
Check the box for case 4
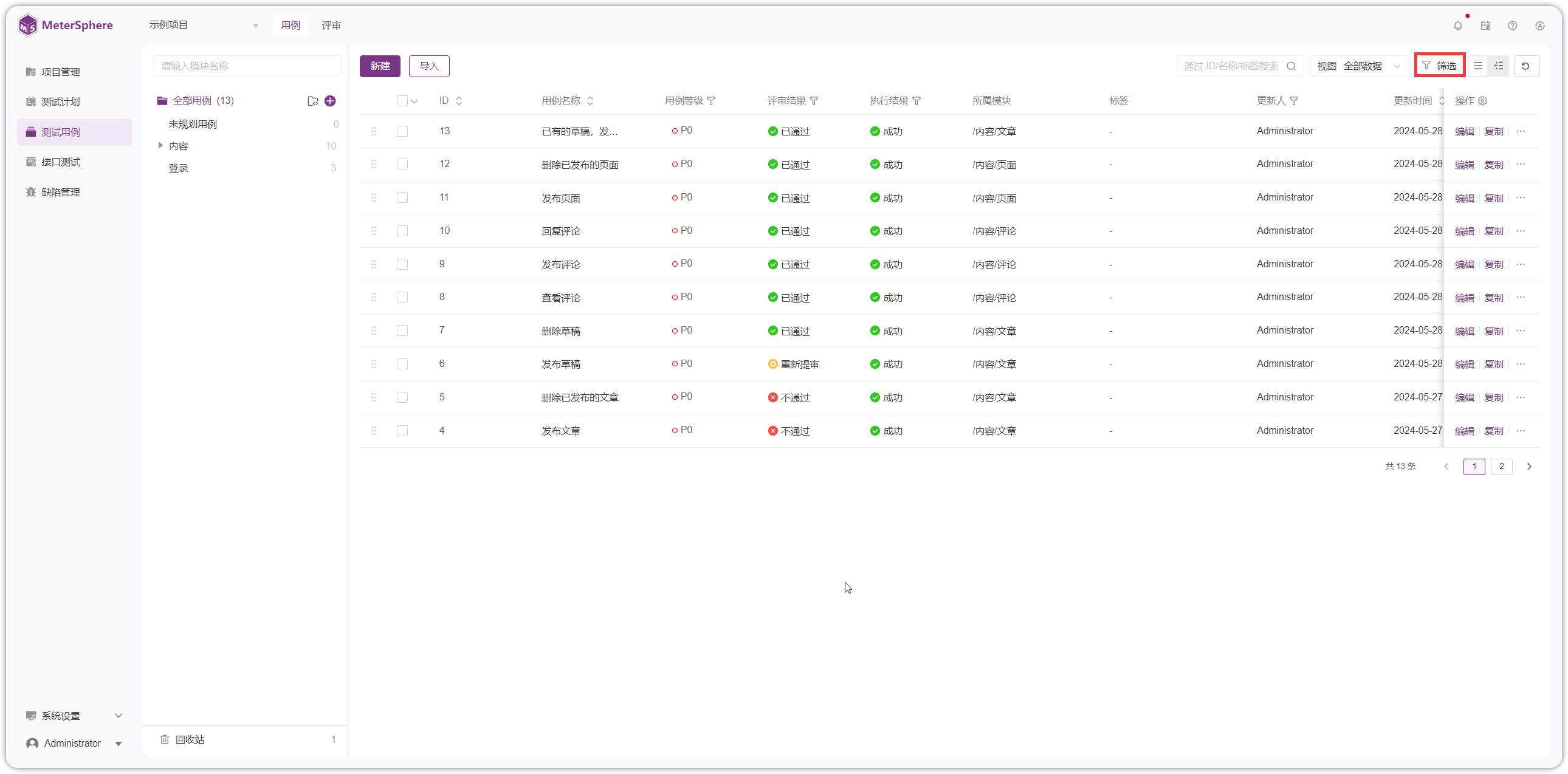point(402,431)
